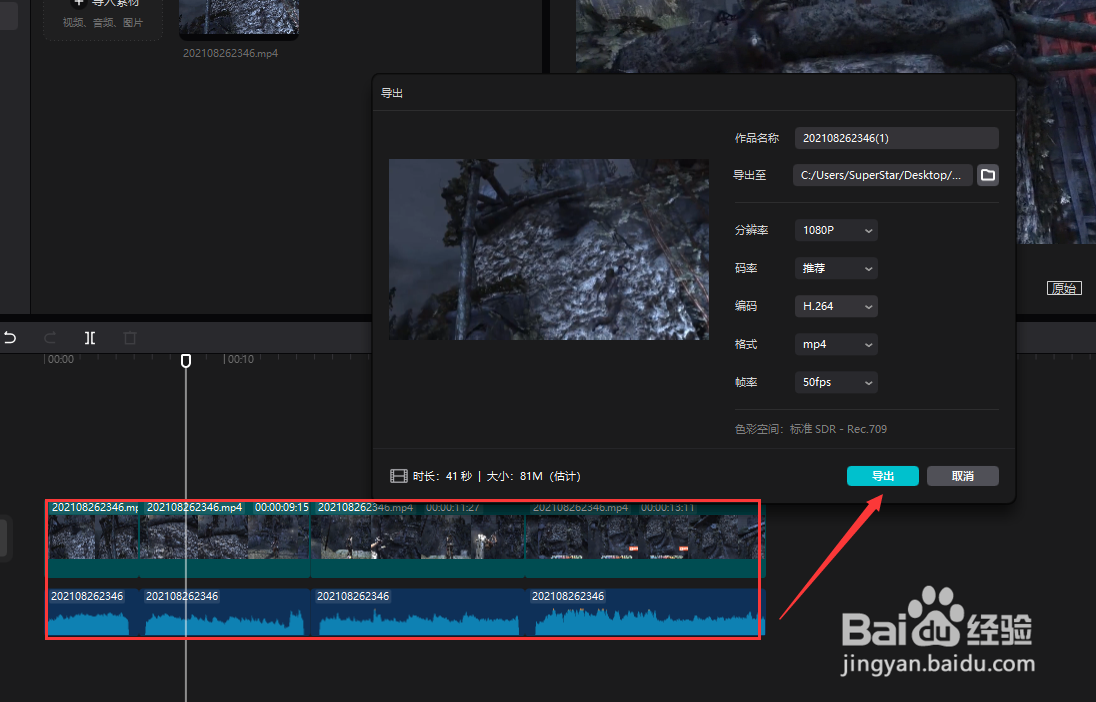Screen dimensions: 1096x702
Task: Click the 202108262346.mp4 file name label
Action: point(231,53)
